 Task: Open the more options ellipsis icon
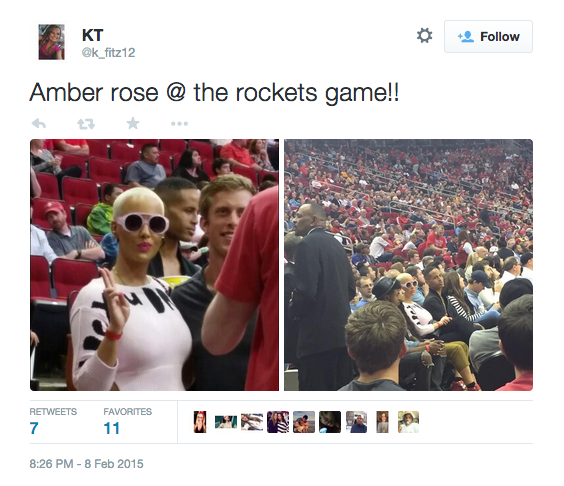(x=179, y=124)
